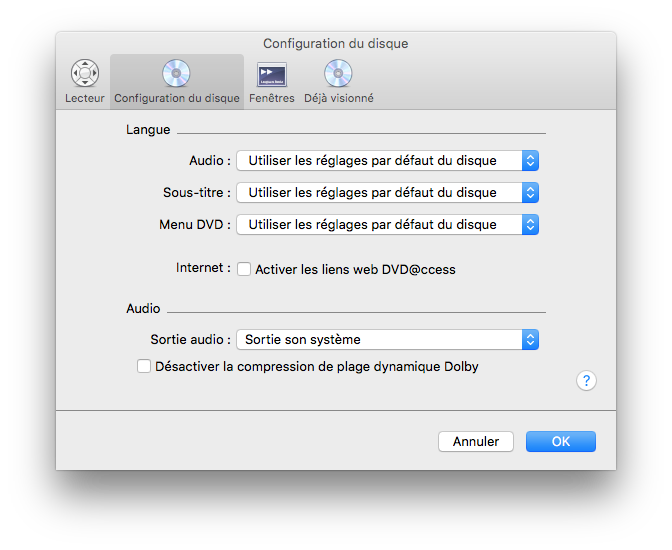Open the Audio language dropdown

pos(387,161)
